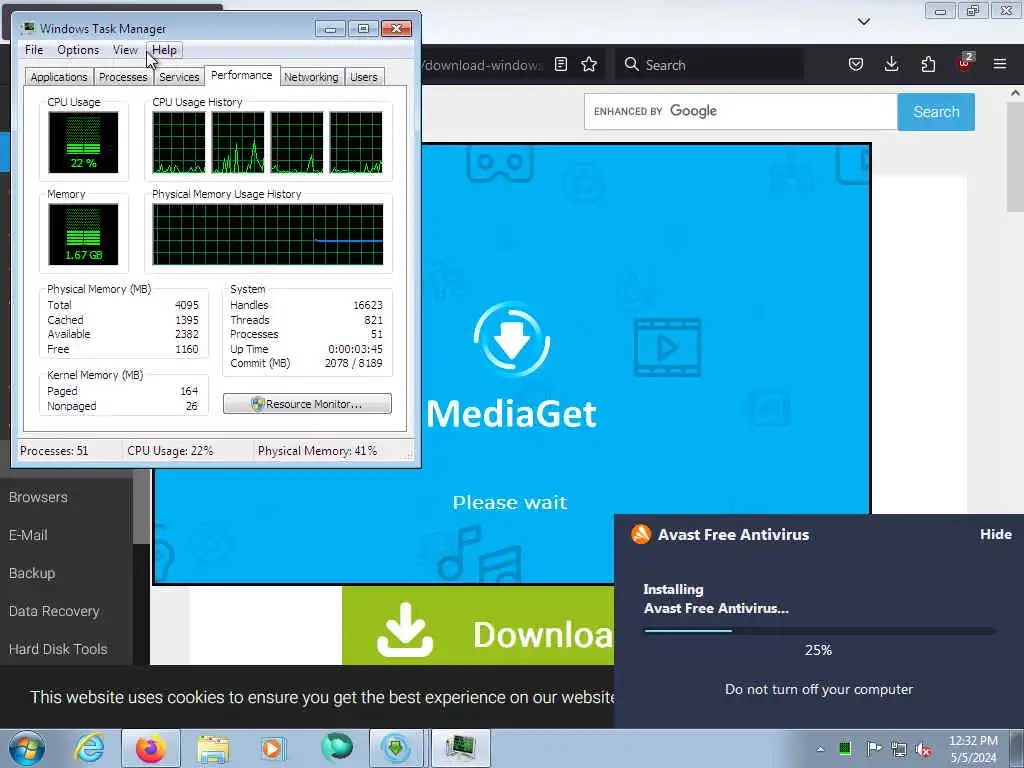1024x768 pixels.
Task: Switch to Firefox in the taskbar
Action: point(150,748)
